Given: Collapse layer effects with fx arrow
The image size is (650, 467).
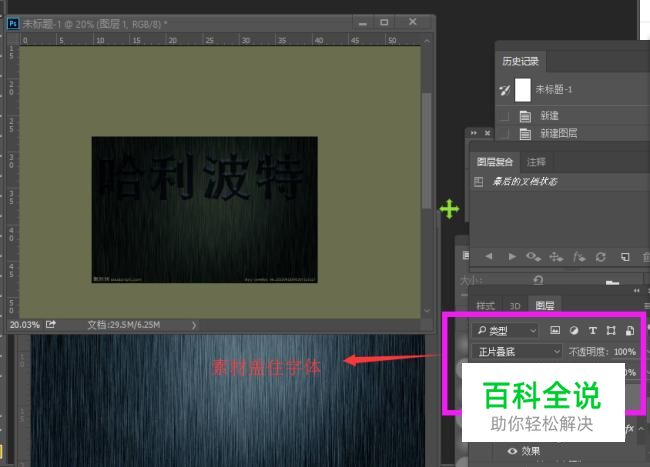Looking at the screenshot, I should (x=641, y=428).
